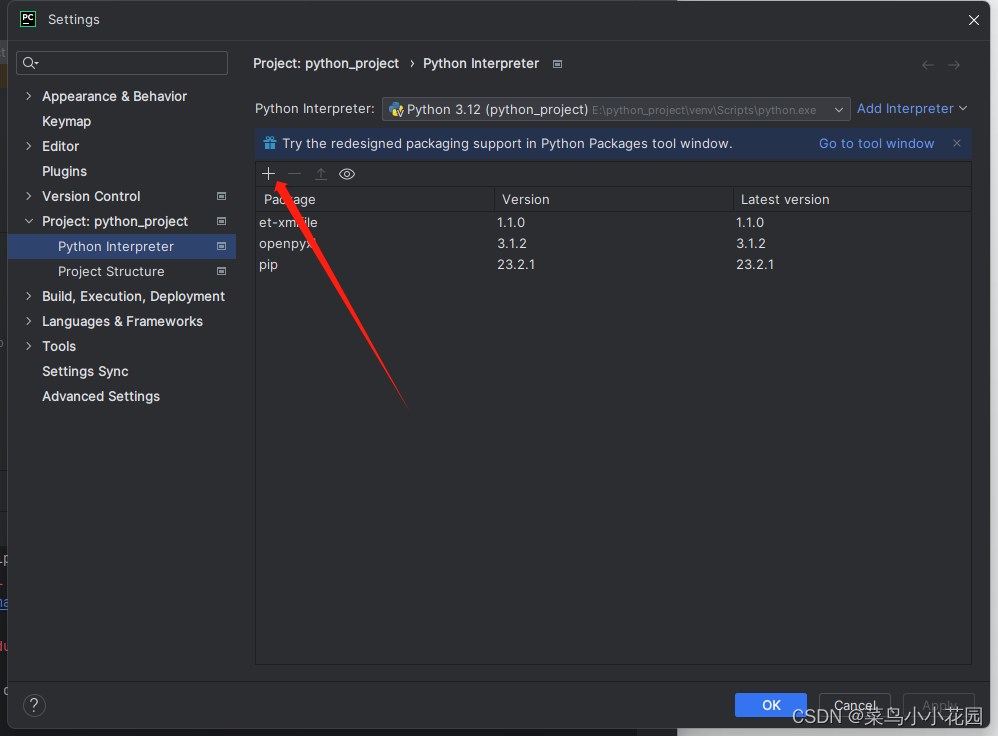998x736 pixels.
Task: Click the upgrade package arrow icon
Action: [x=321, y=174]
